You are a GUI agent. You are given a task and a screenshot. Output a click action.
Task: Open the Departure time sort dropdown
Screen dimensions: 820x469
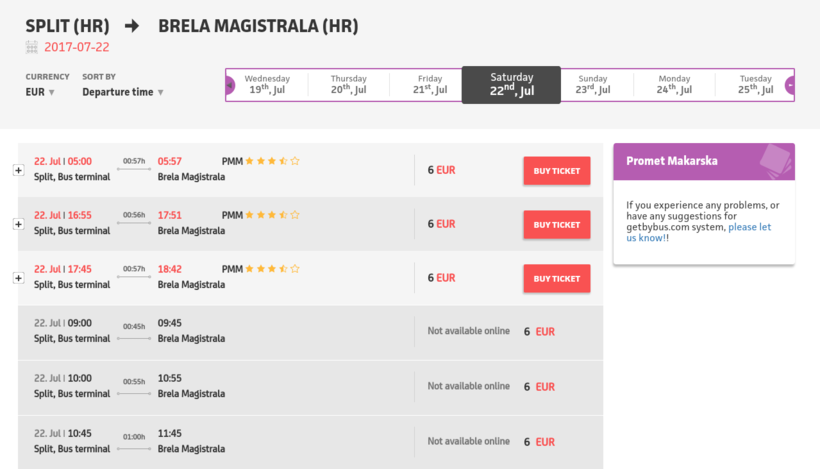click(x=122, y=93)
